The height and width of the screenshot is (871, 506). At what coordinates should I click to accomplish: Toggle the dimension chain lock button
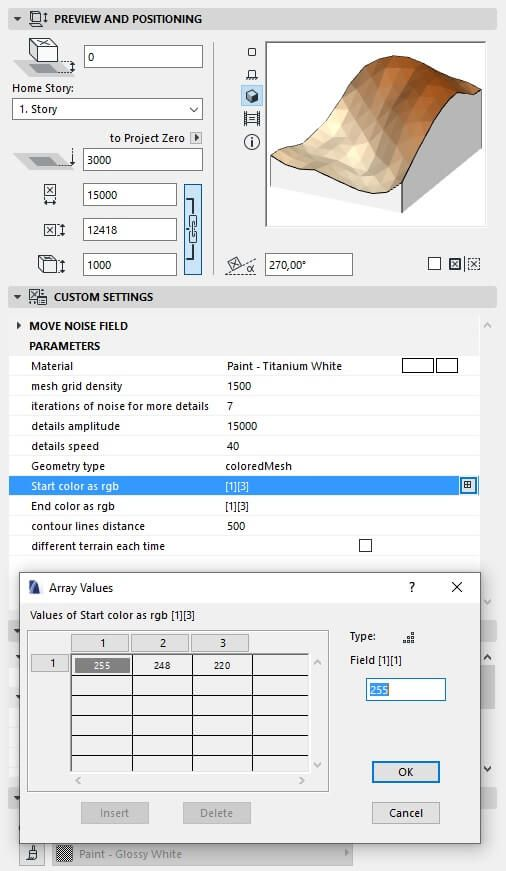pos(193,229)
